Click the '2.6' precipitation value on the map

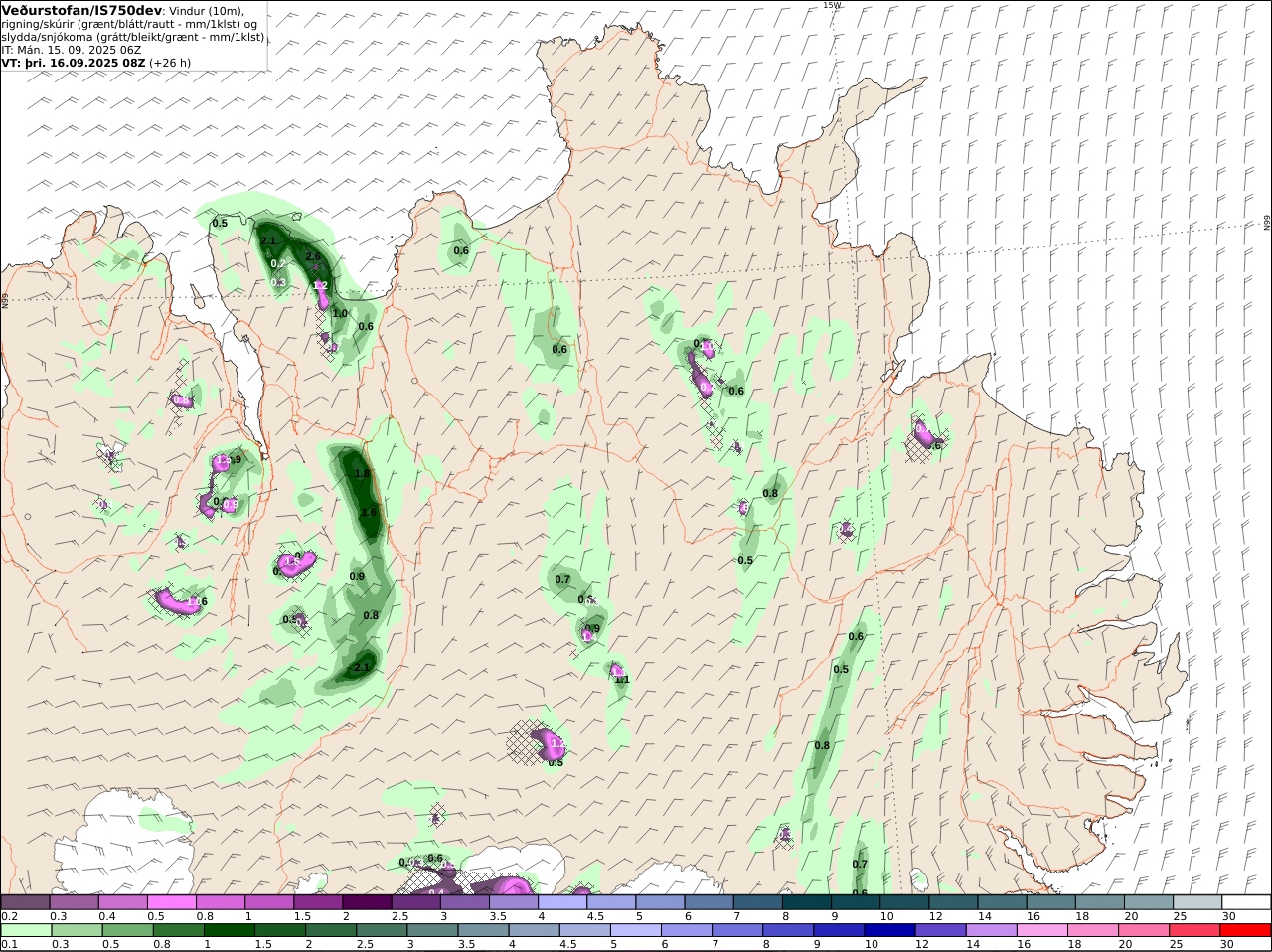[x=313, y=256]
